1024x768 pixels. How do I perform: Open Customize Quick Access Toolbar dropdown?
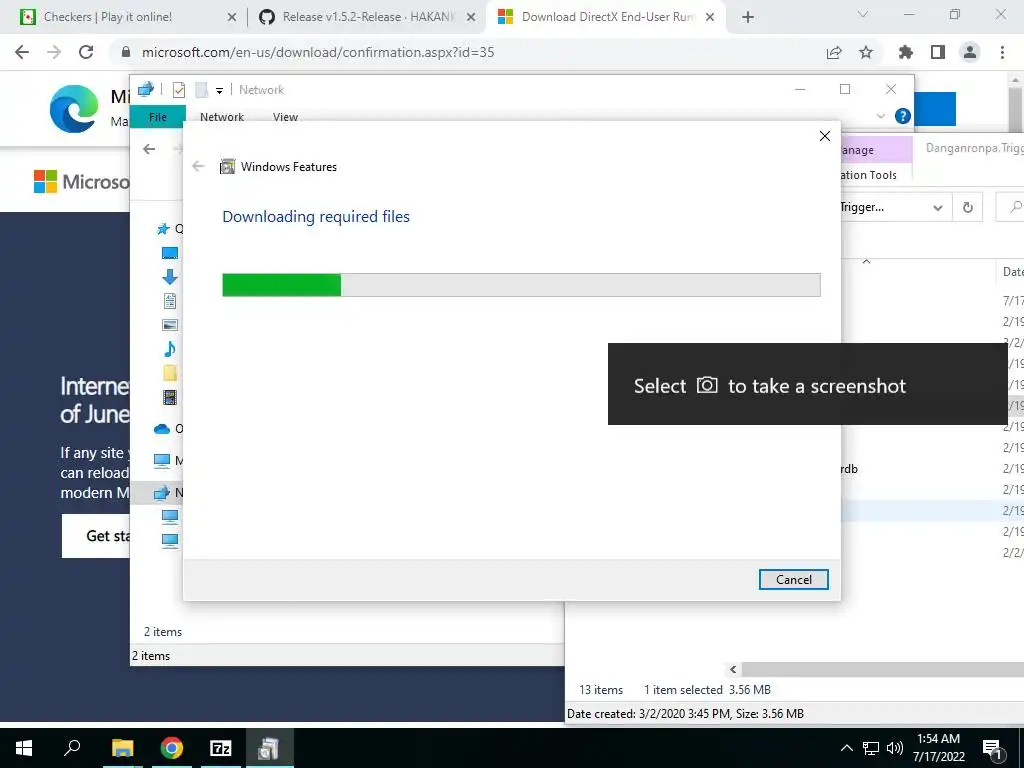click(x=219, y=91)
